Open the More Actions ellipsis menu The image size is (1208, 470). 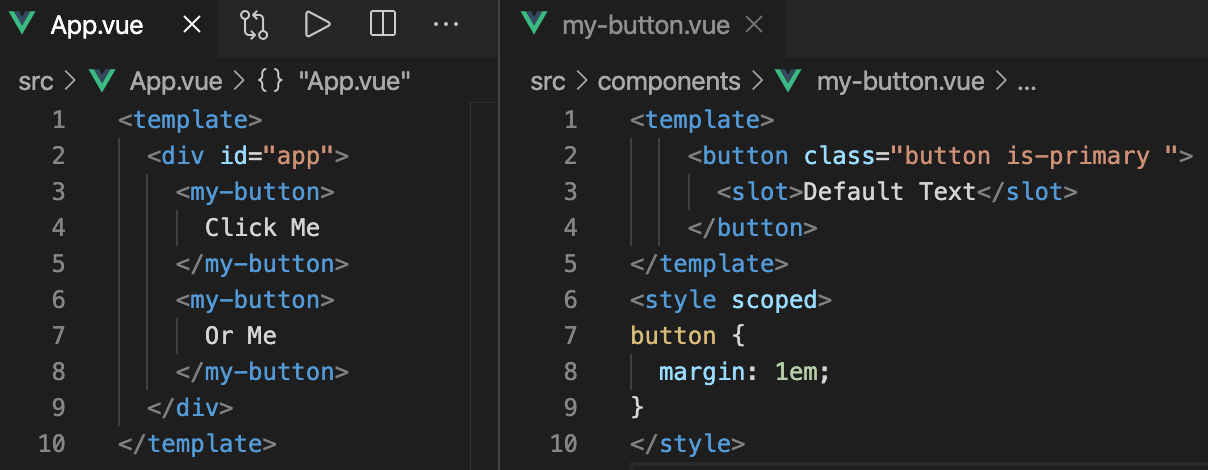[x=446, y=24]
